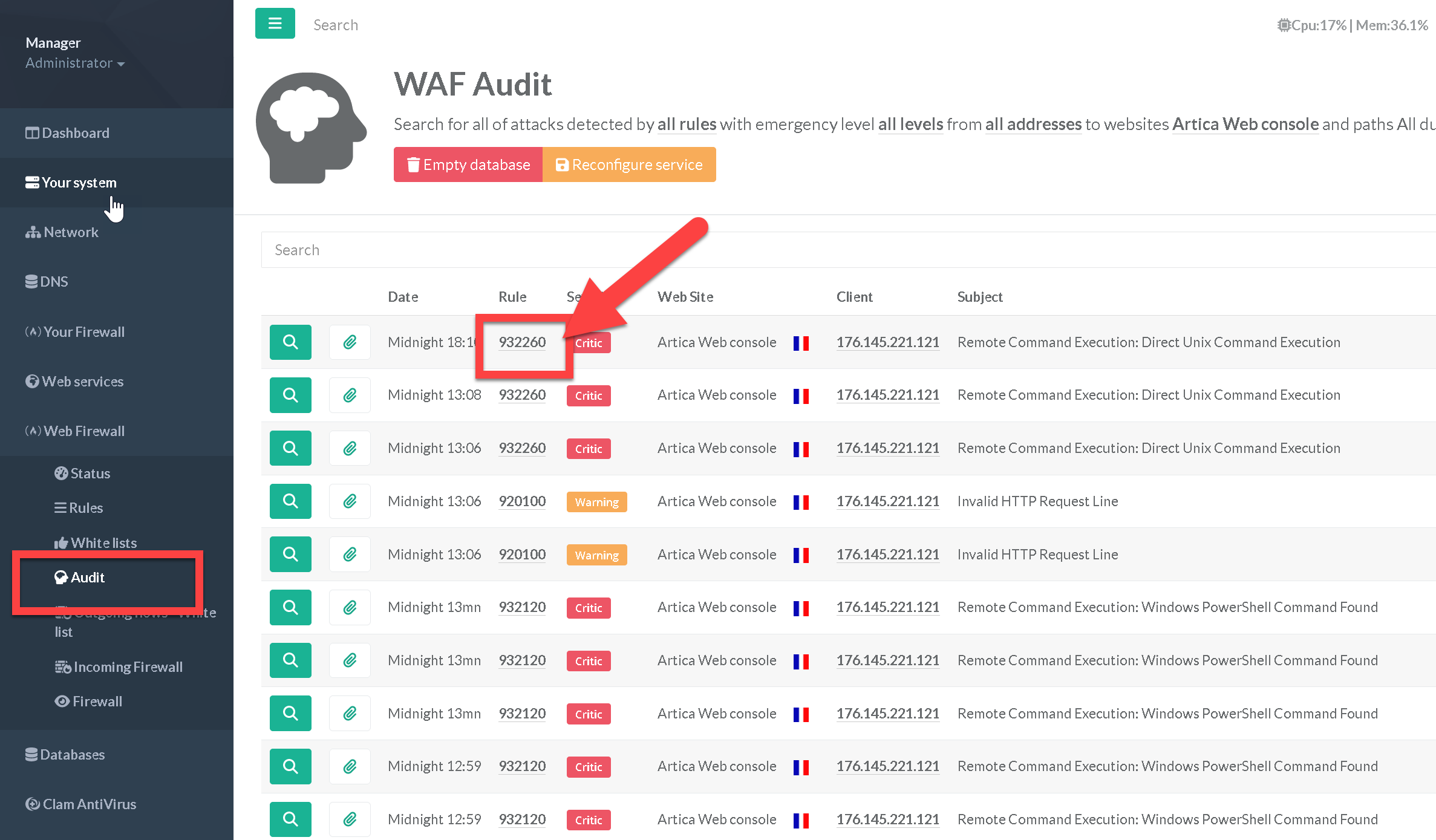Viewport: 1436px width, 840px height.
Task: Open rule 932260 link in first row
Action: [522, 342]
